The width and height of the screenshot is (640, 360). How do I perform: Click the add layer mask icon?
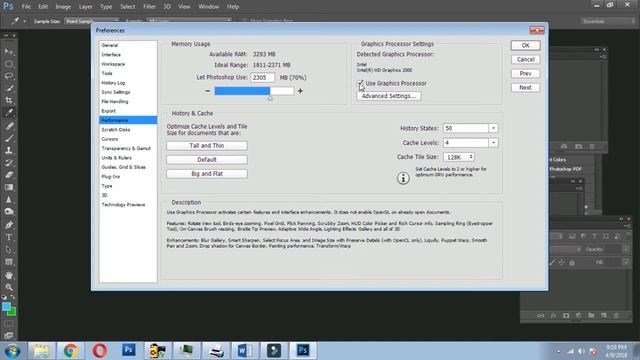tap(566, 316)
